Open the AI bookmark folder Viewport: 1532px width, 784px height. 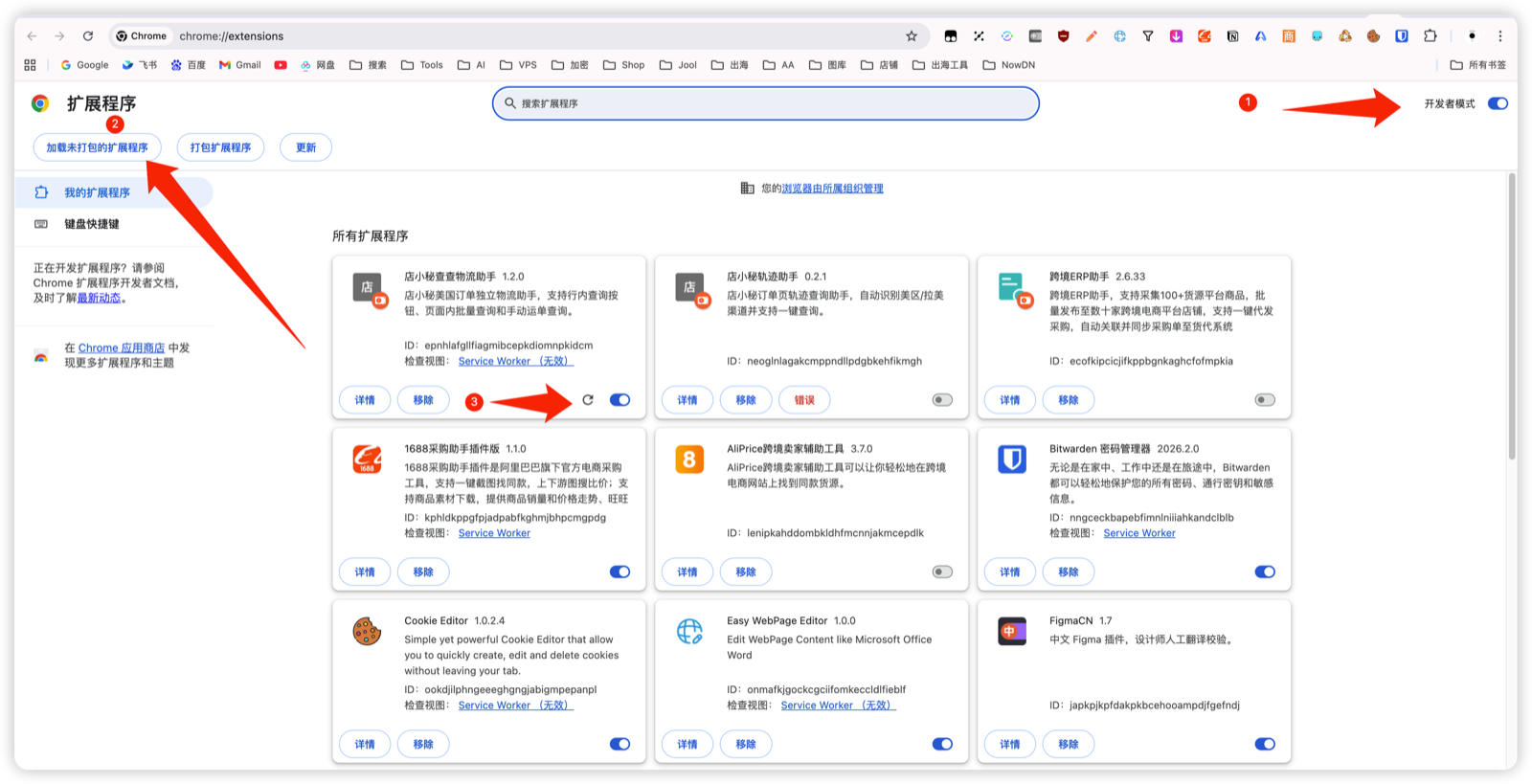pyautogui.click(x=471, y=65)
